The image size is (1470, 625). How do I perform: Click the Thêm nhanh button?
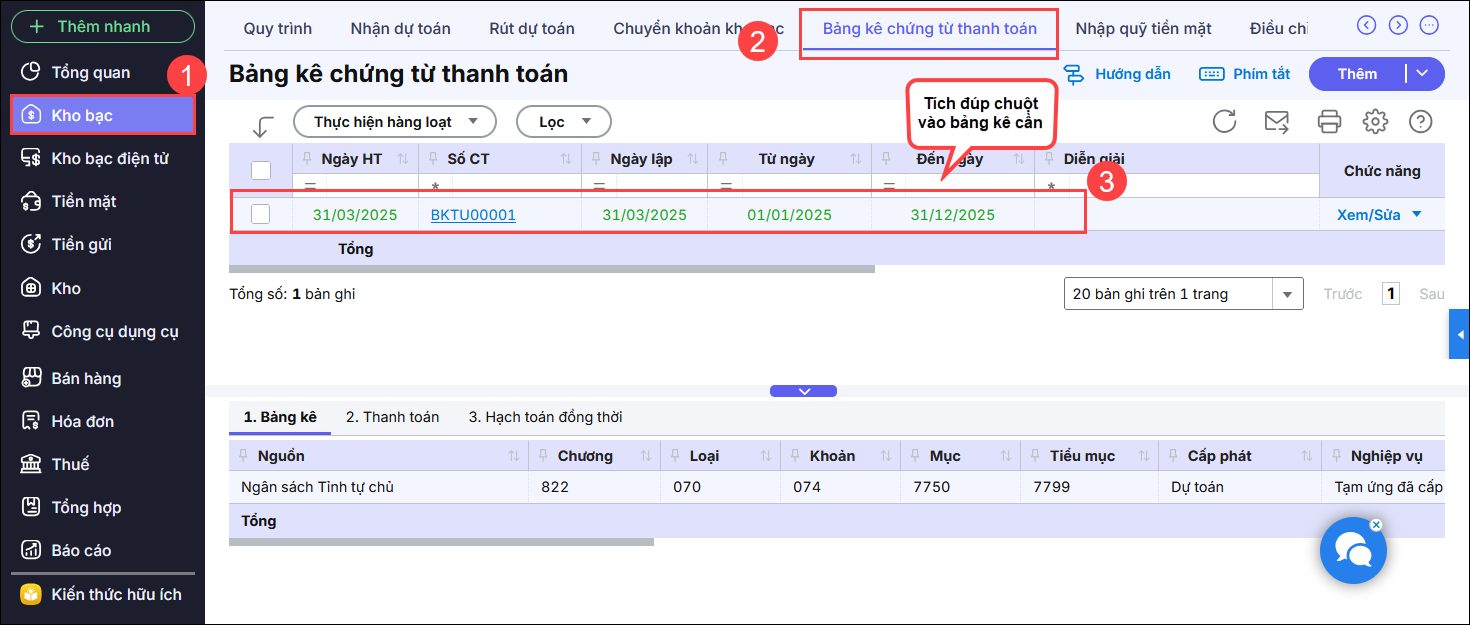tap(103, 26)
